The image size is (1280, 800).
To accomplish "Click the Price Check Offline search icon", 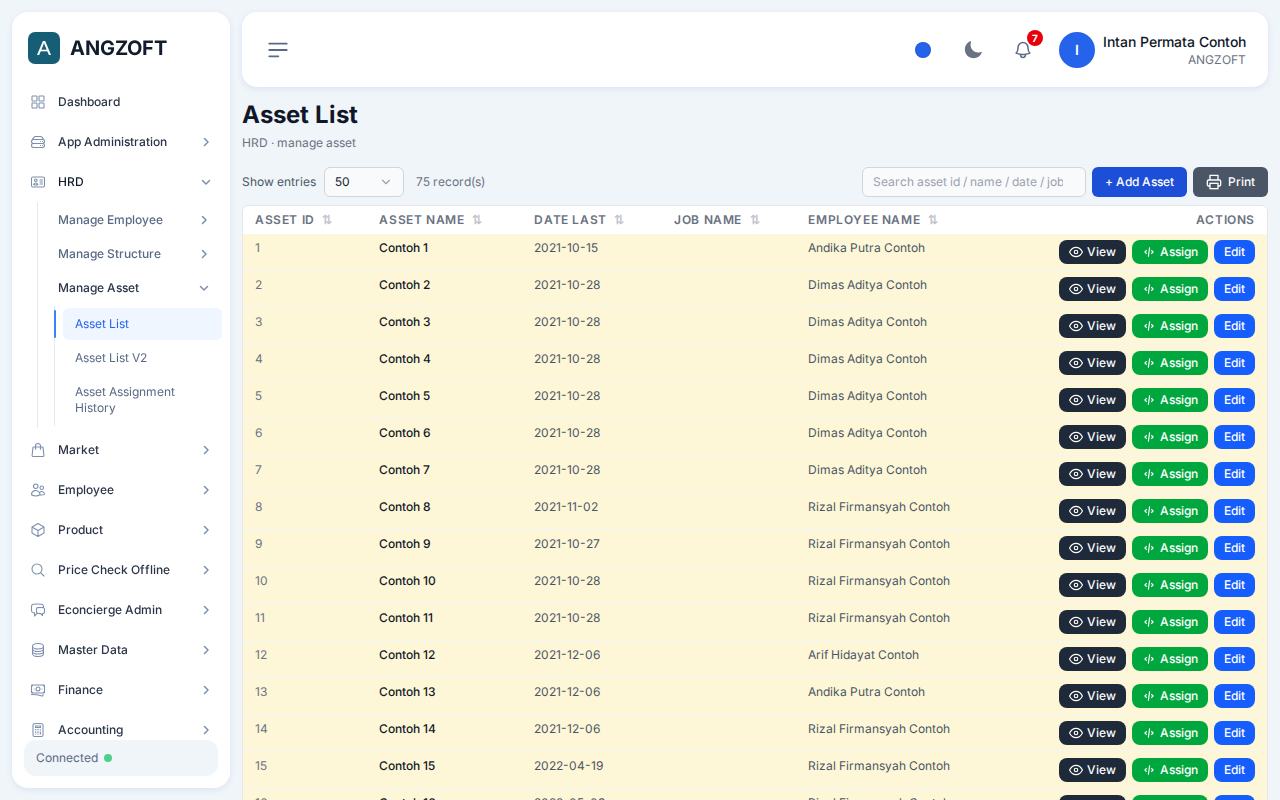I will point(38,570).
